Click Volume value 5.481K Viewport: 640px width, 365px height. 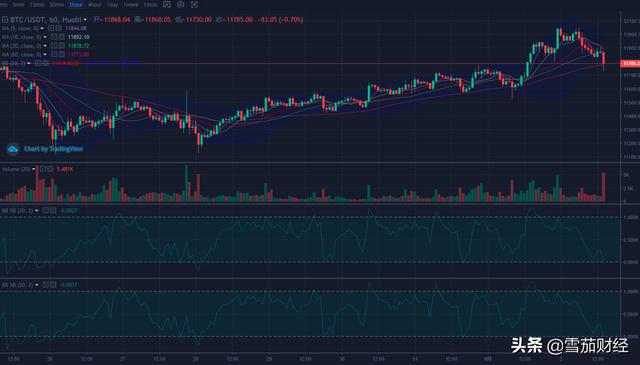pos(65,169)
